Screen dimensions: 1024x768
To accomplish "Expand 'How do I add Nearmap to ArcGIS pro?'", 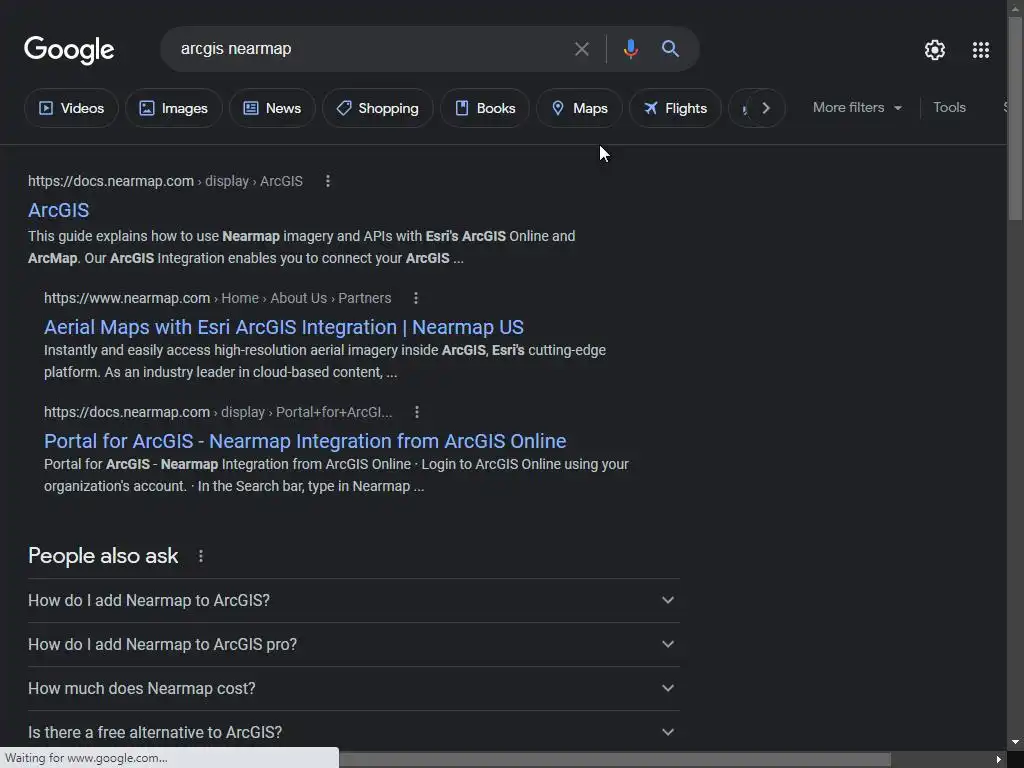I will pyautogui.click(x=353, y=645).
